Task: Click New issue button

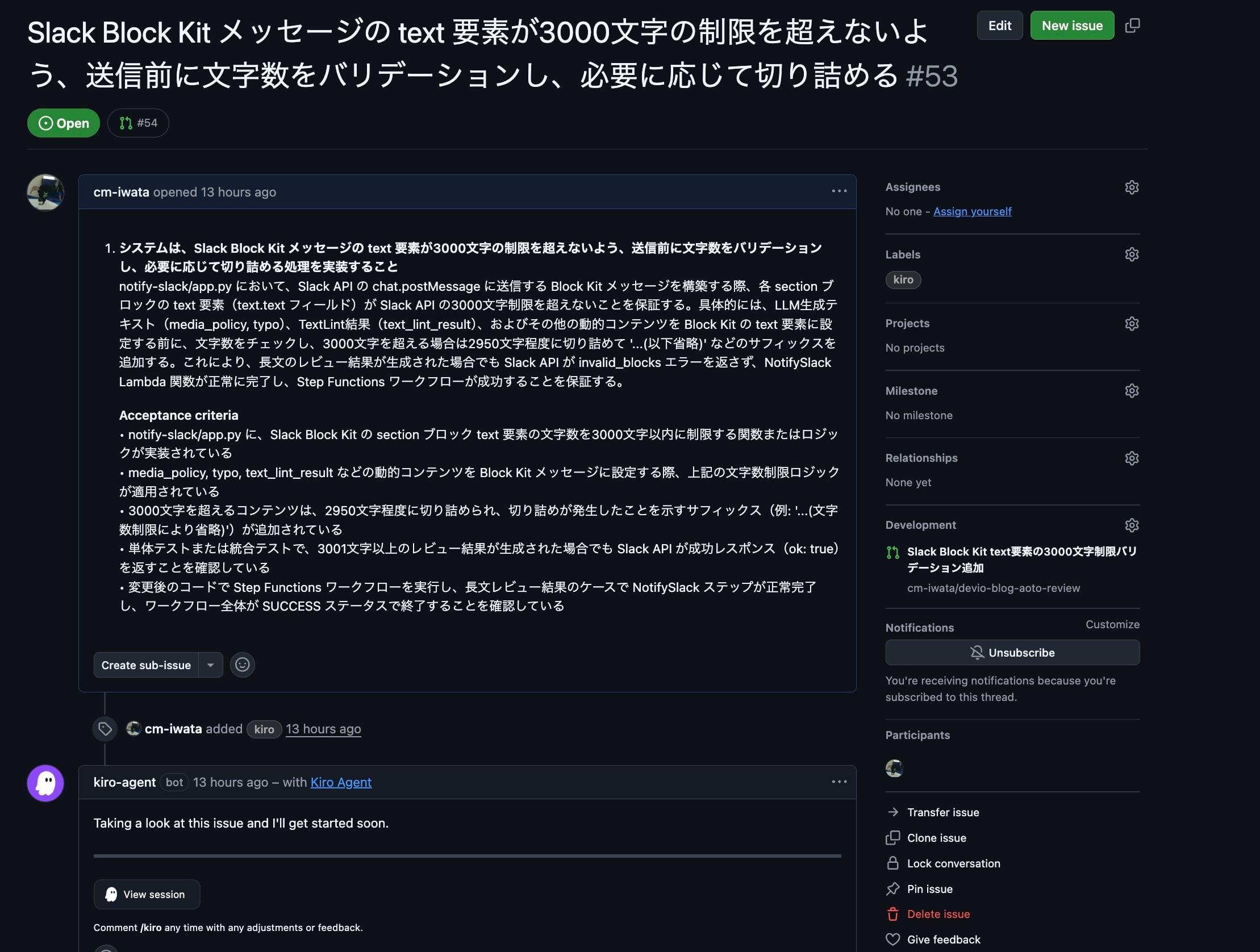Action: click(x=1072, y=26)
